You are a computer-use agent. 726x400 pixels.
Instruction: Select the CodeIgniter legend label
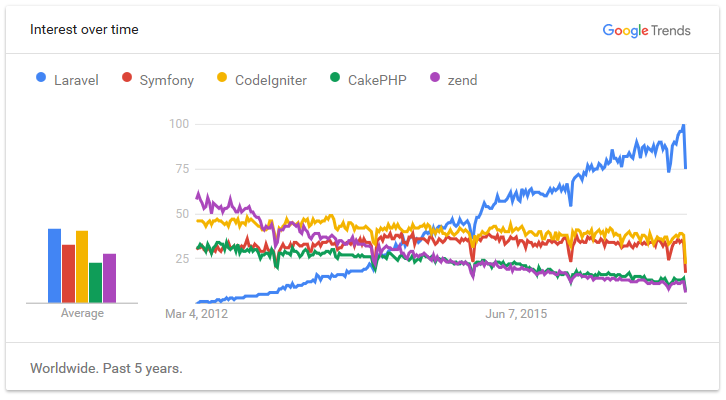click(x=270, y=80)
